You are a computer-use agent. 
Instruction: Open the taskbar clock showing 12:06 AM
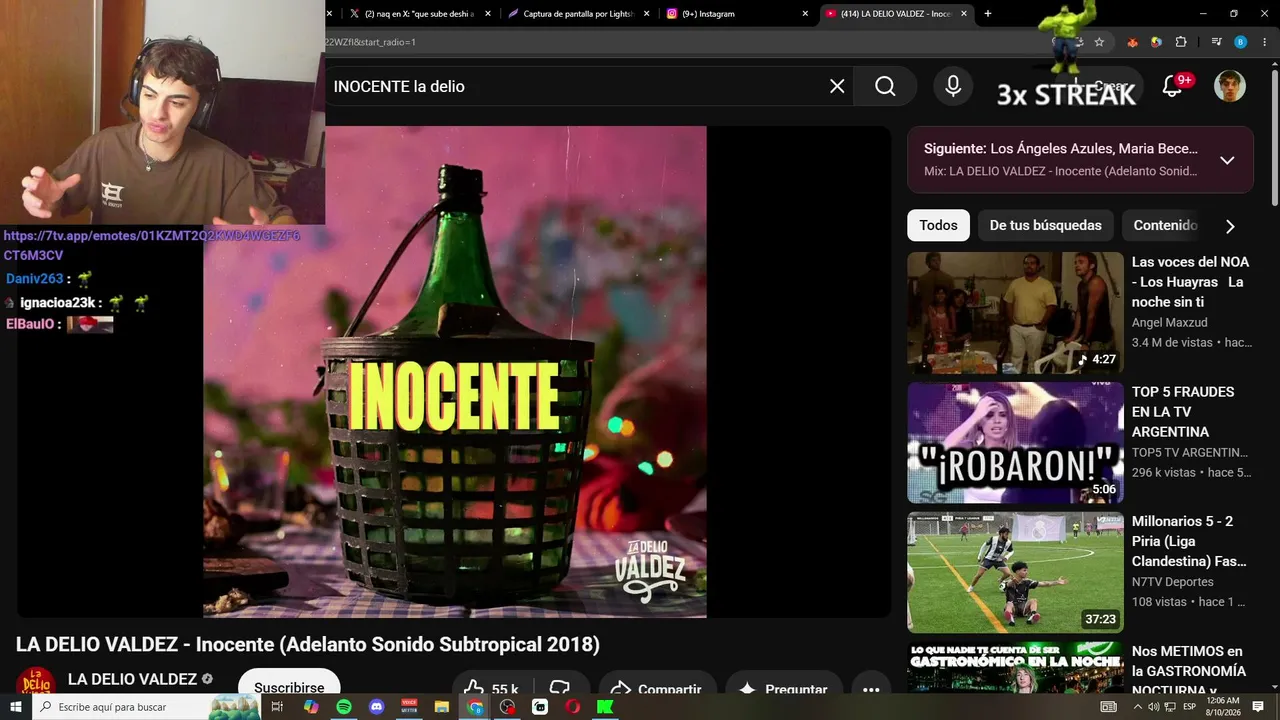(x=1222, y=707)
